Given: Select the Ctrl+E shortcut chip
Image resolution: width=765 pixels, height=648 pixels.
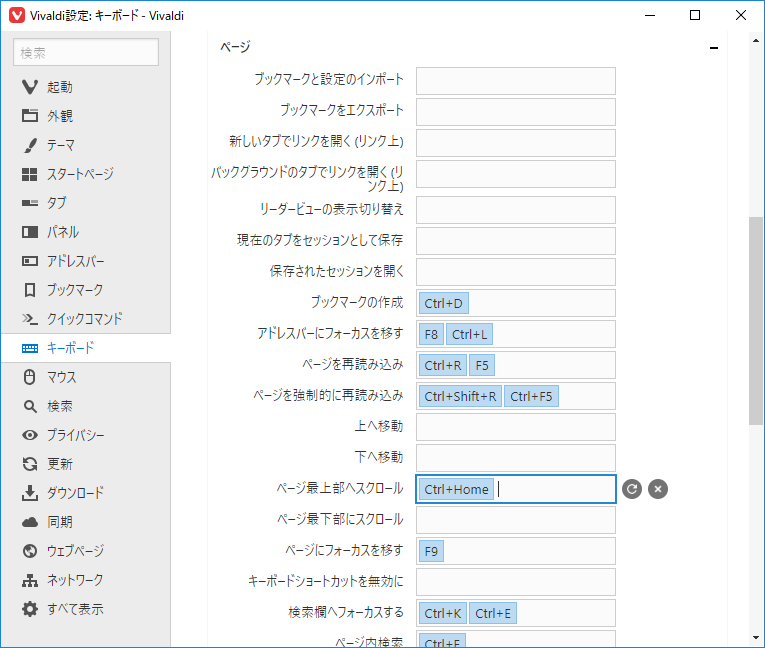Looking at the screenshot, I should [x=493, y=613].
